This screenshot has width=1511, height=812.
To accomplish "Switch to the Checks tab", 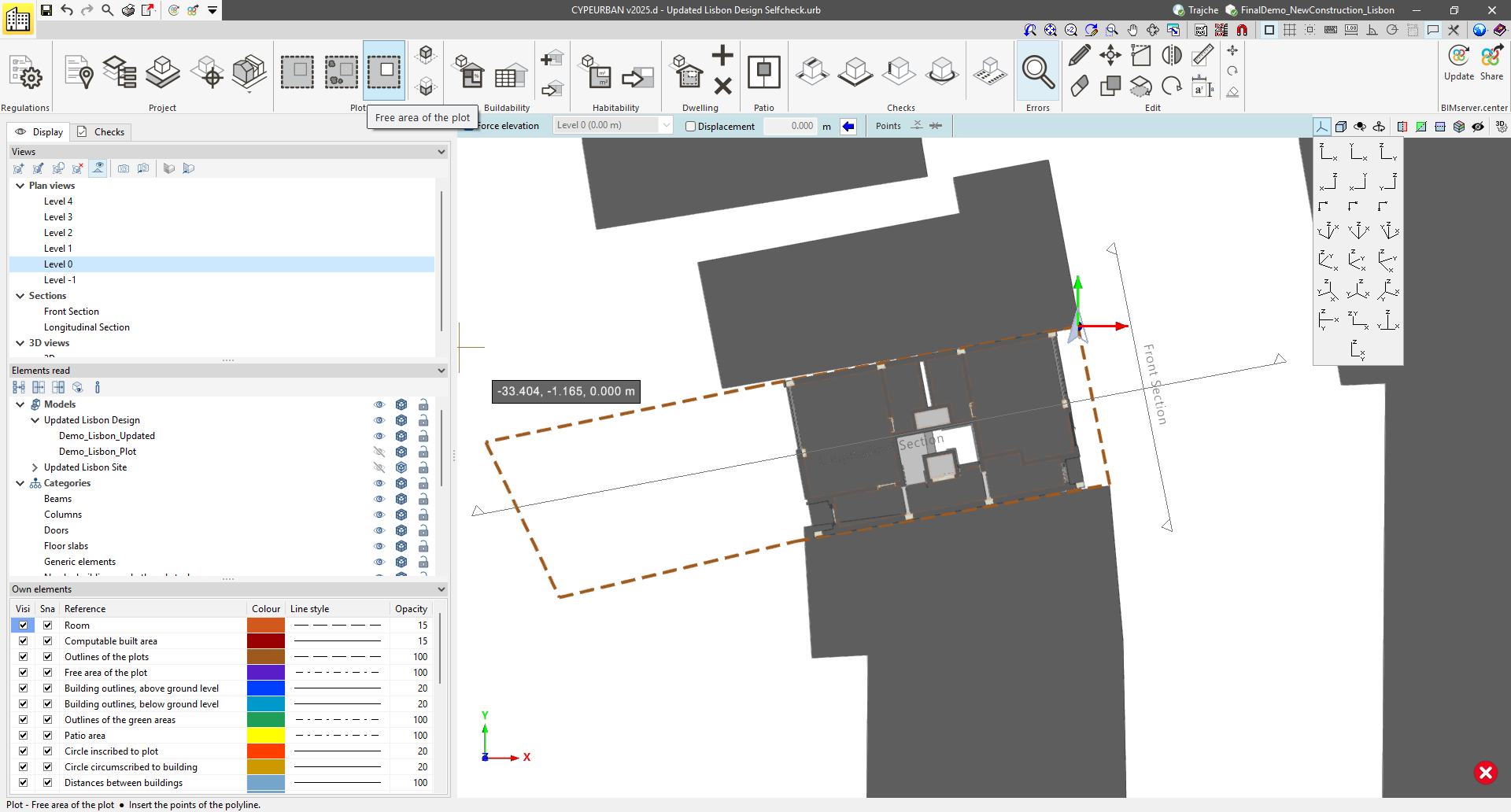I will click(x=101, y=132).
